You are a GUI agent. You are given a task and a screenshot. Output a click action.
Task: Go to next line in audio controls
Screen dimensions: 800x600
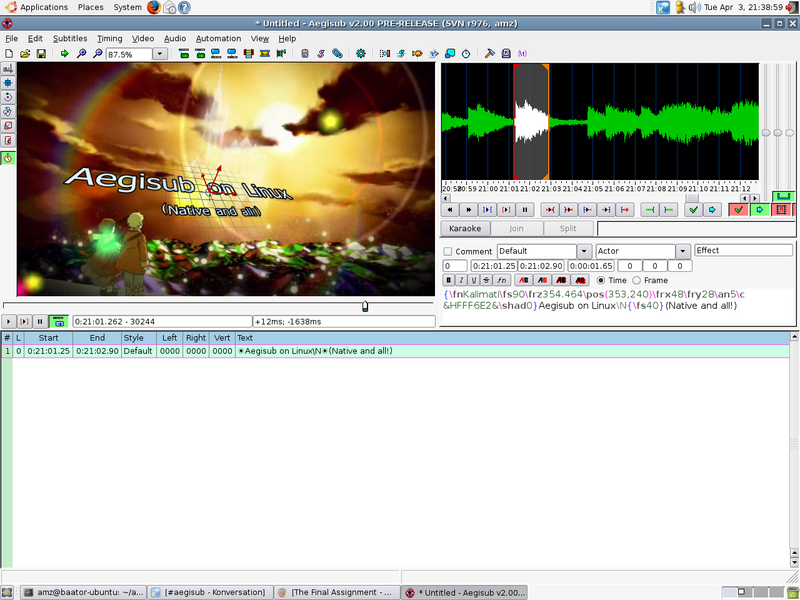tap(468, 210)
